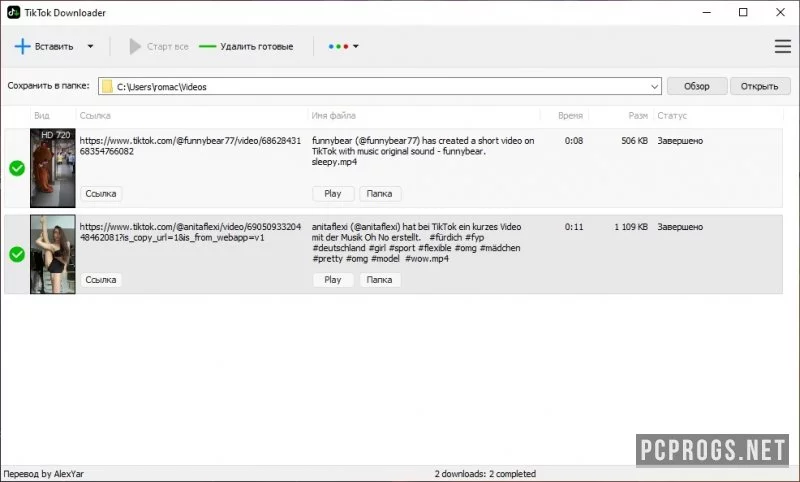
Task: Click Ссылка button in funnybear row
Action: [x=101, y=193]
